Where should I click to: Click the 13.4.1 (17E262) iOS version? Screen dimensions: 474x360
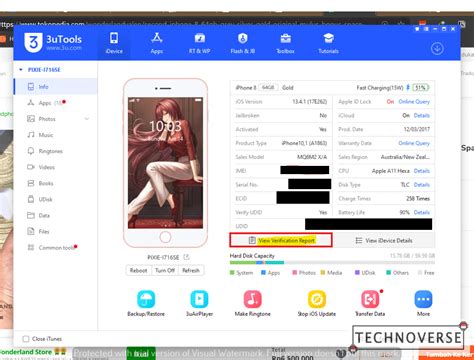tap(310, 102)
